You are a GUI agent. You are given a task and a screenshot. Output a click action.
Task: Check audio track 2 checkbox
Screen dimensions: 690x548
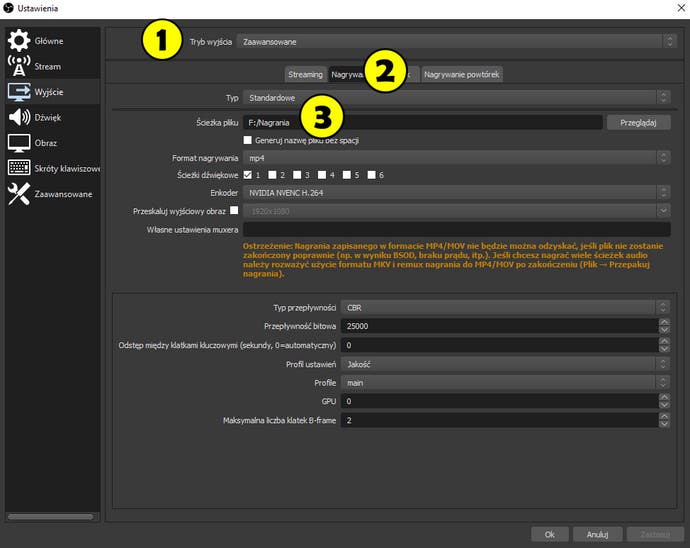point(272,175)
